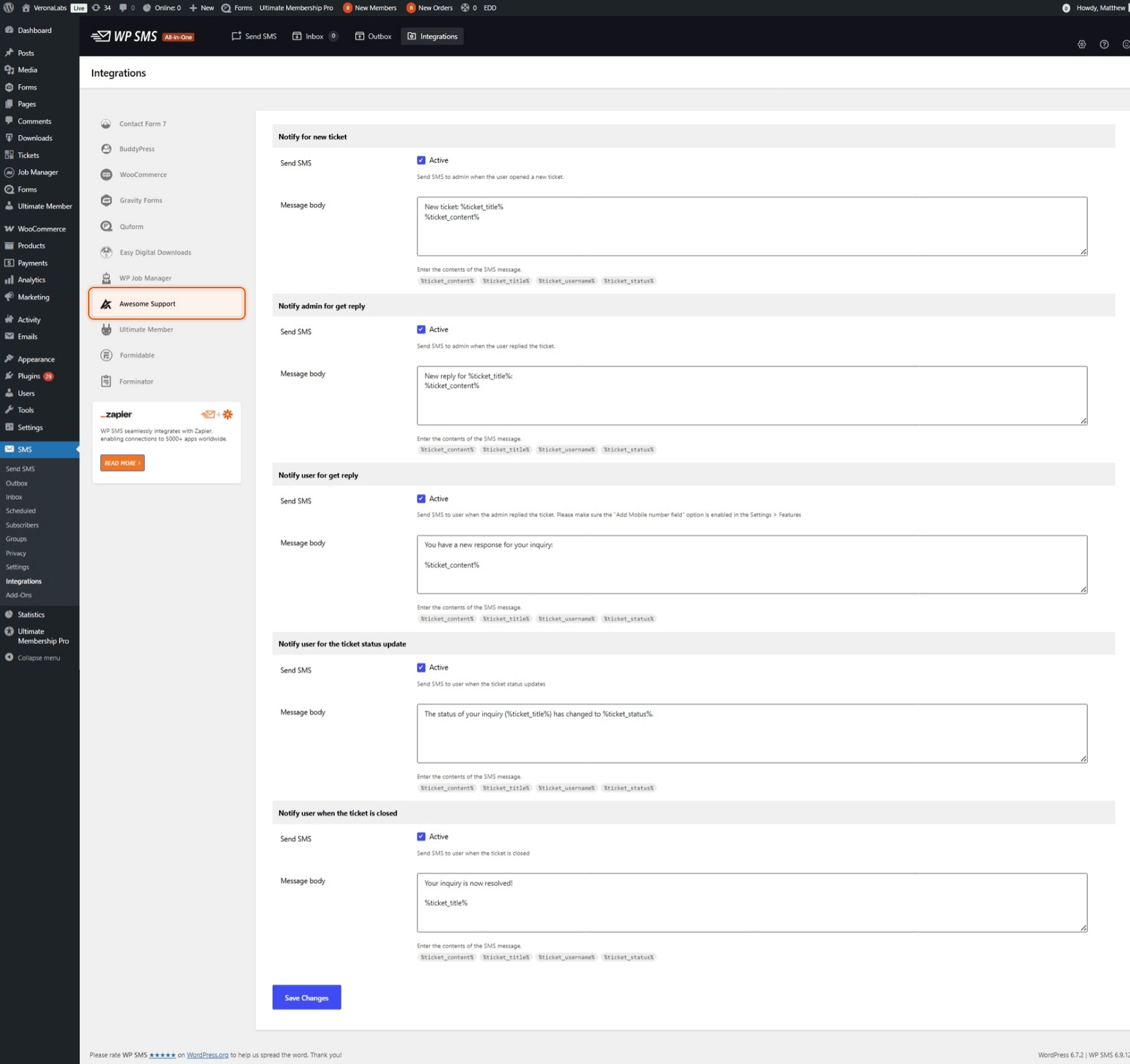Click the WordPress logo in admin bar

coord(8,8)
